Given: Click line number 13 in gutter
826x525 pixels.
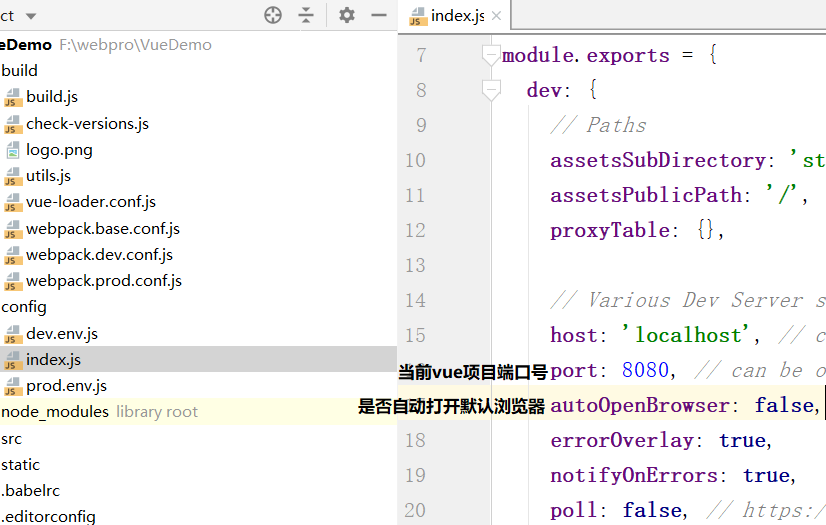Looking at the screenshot, I should (x=415, y=265).
